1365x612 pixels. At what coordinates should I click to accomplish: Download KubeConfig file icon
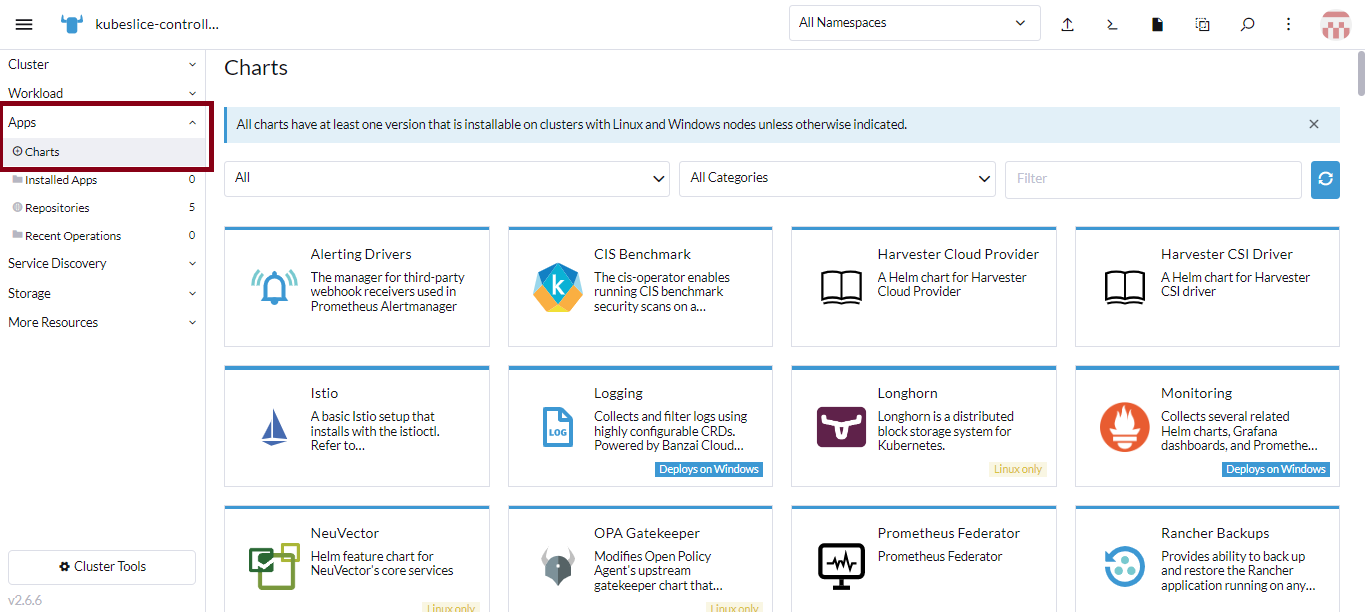(1157, 24)
